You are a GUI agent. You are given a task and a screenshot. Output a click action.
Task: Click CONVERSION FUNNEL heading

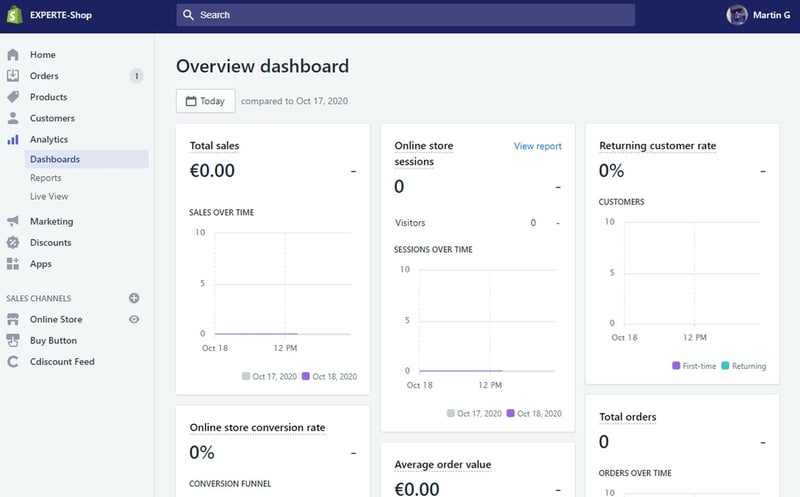point(230,484)
